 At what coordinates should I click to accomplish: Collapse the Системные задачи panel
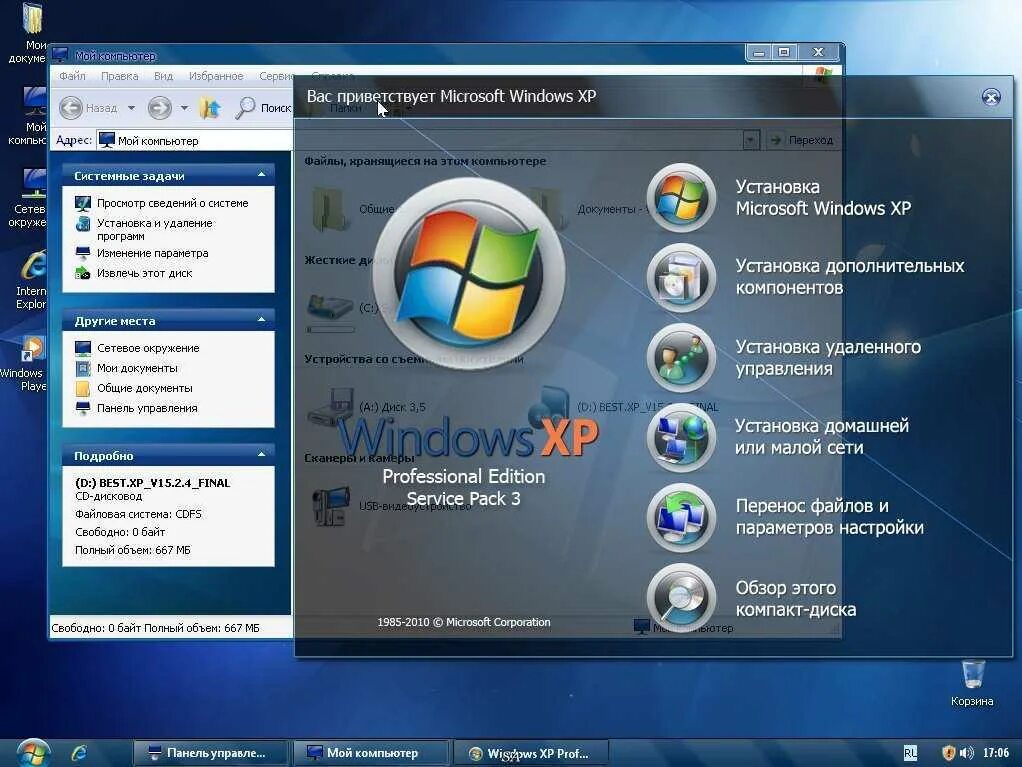pyautogui.click(x=261, y=175)
